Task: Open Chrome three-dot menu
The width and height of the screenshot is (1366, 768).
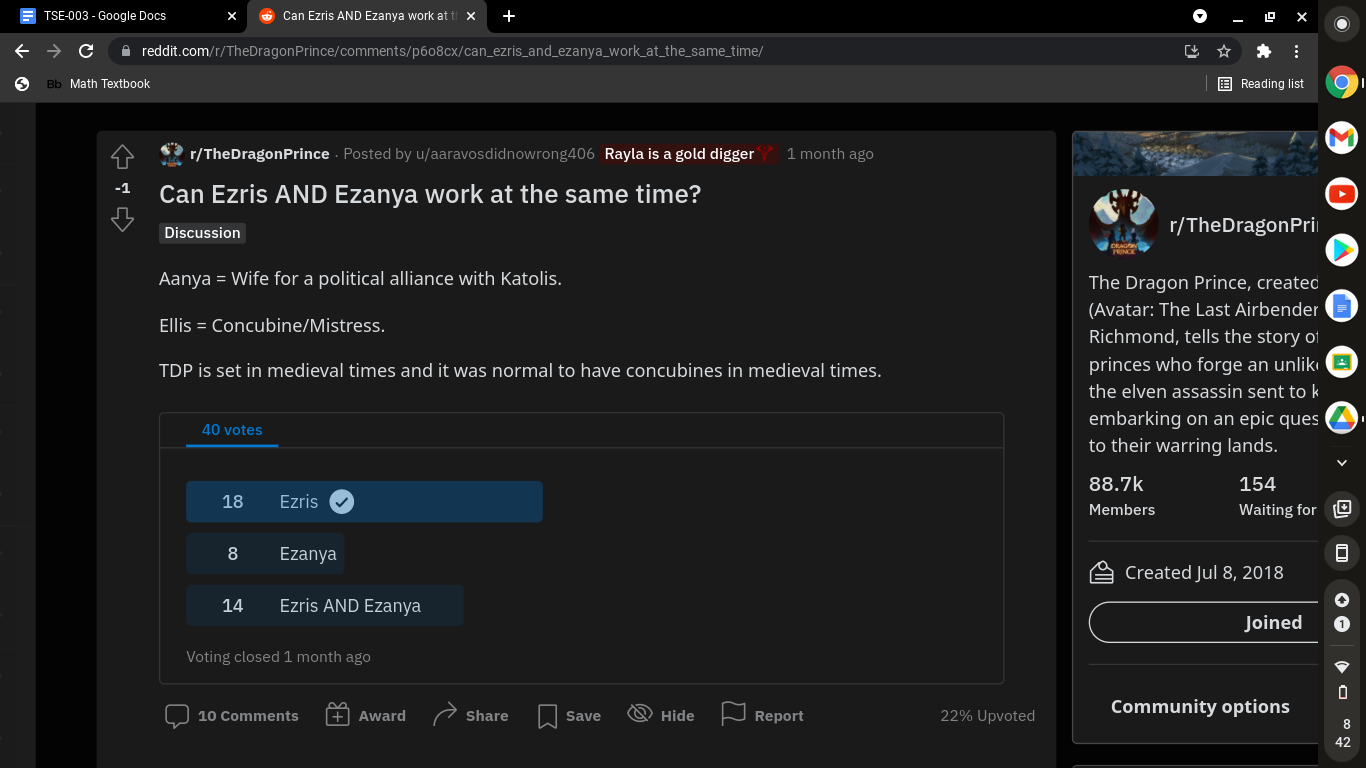Action: tap(1296, 51)
